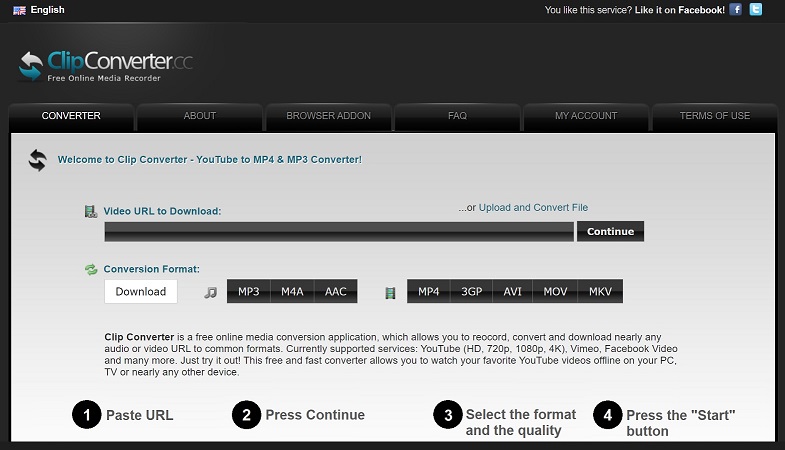785x450 pixels.
Task: Click the Press Continue step text
Action: coord(315,415)
